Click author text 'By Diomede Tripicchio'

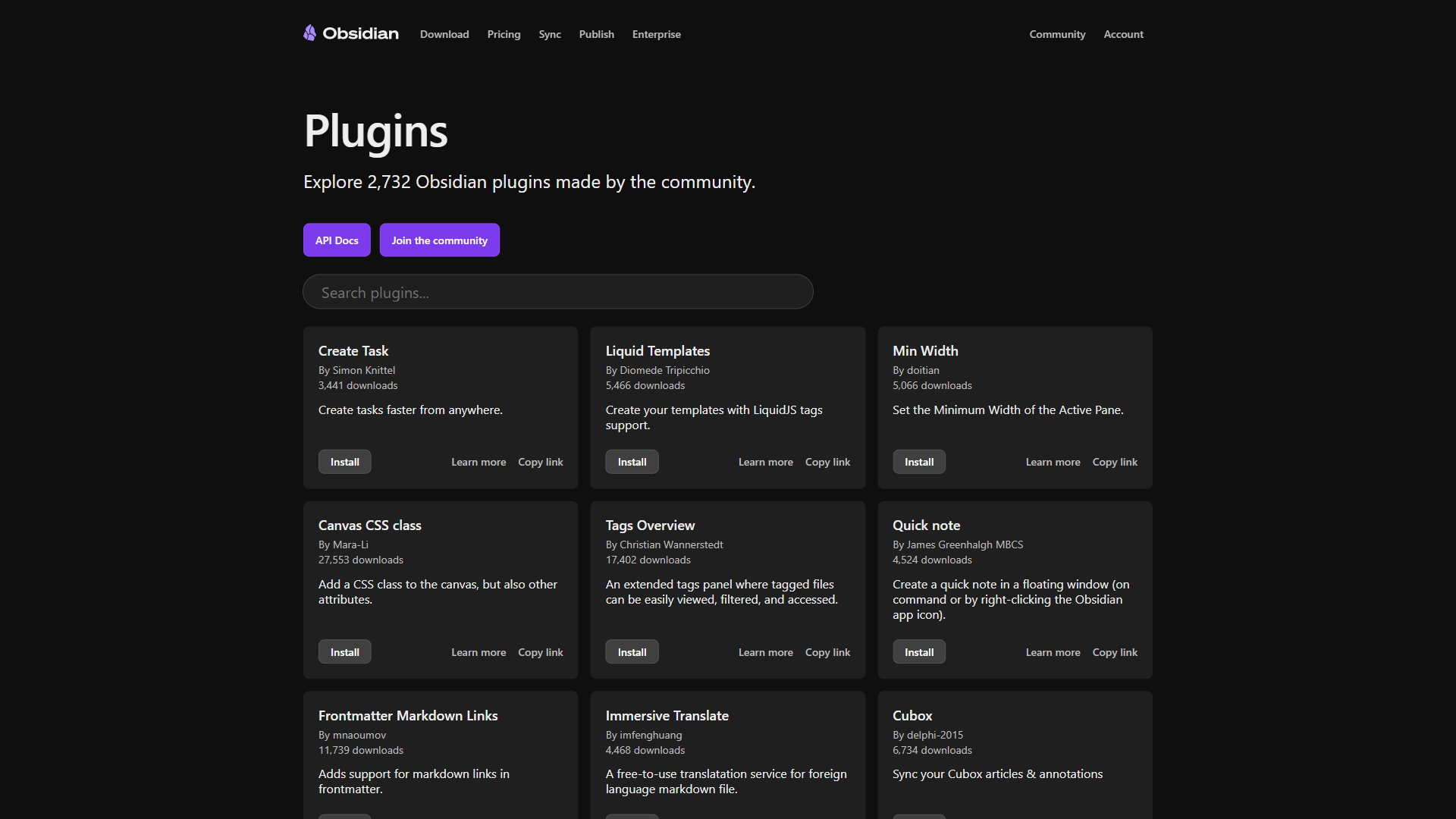point(657,370)
